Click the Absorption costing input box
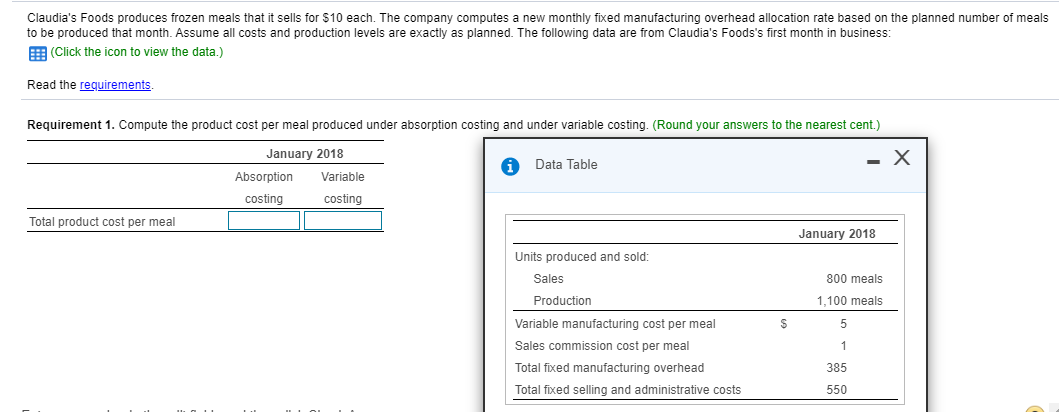The height and width of the screenshot is (412, 1059). tap(264, 221)
